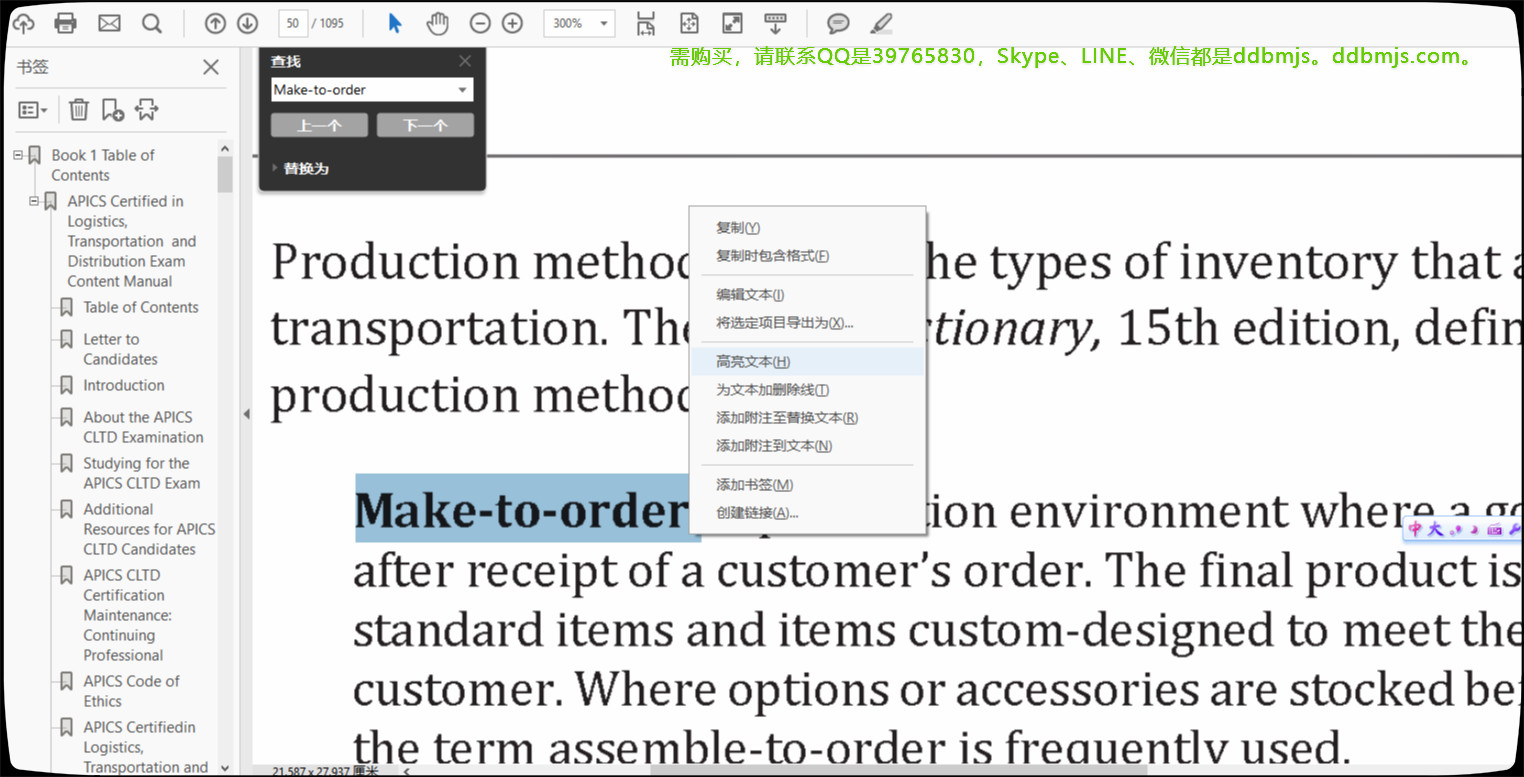1524x777 pixels.
Task: Print the document with the printer icon
Action: (66, 23)
